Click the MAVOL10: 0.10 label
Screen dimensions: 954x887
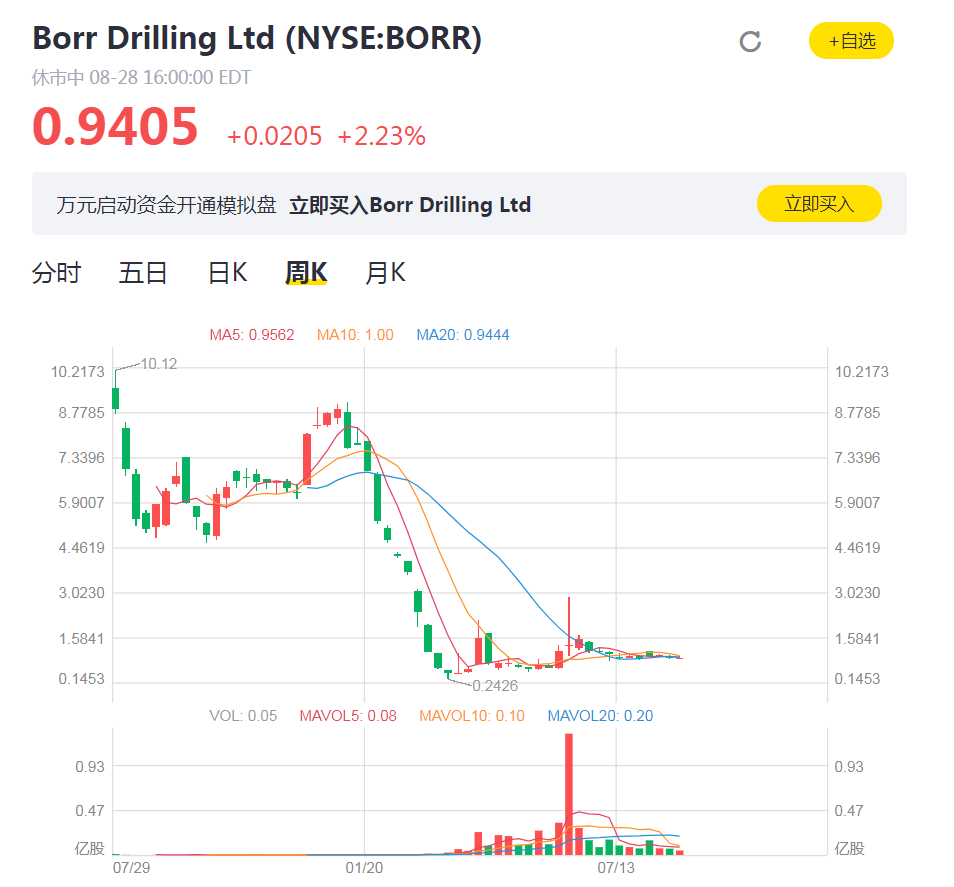click(x=472, y=715)
